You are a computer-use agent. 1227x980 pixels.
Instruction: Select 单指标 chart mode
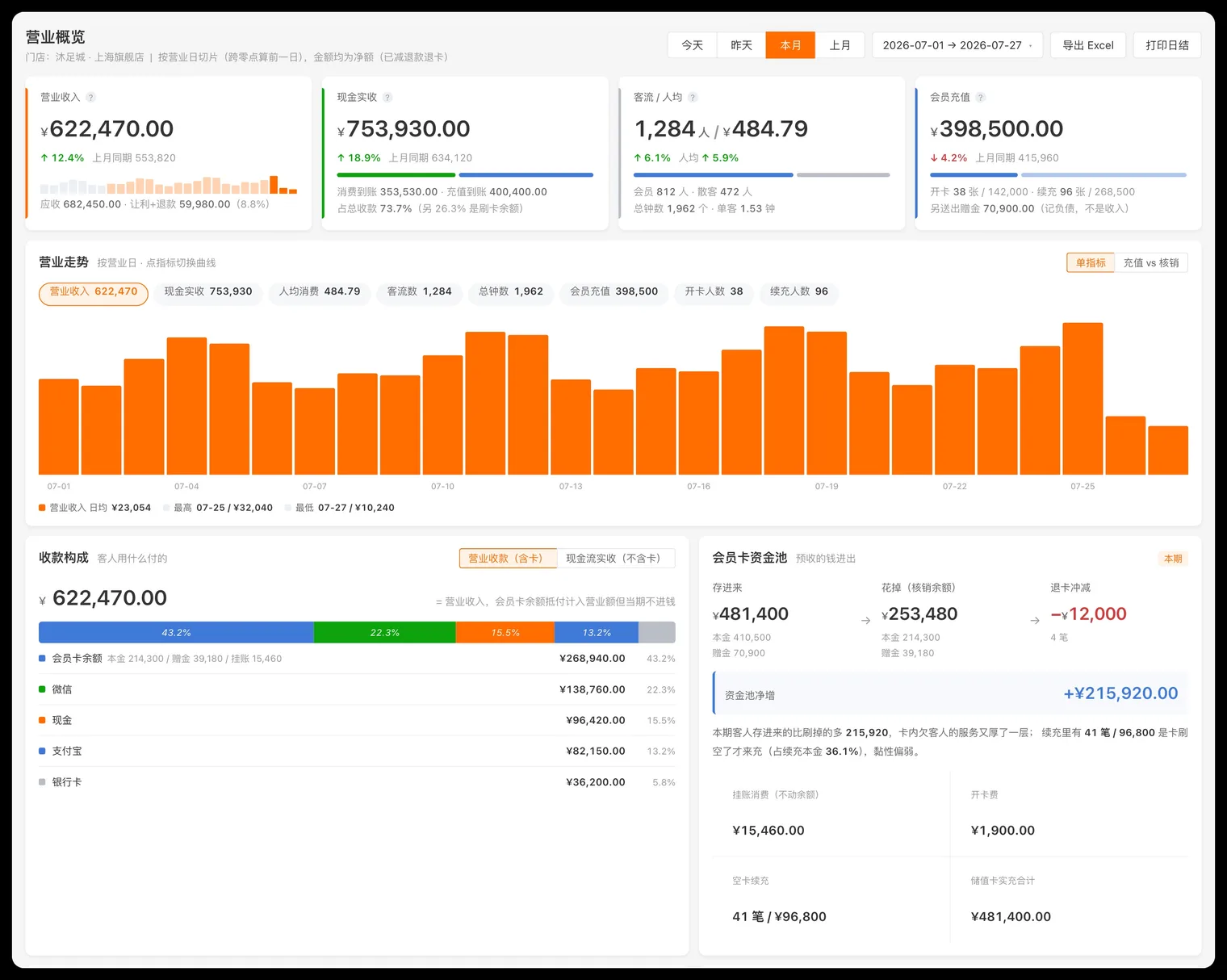click(1091, 263)
